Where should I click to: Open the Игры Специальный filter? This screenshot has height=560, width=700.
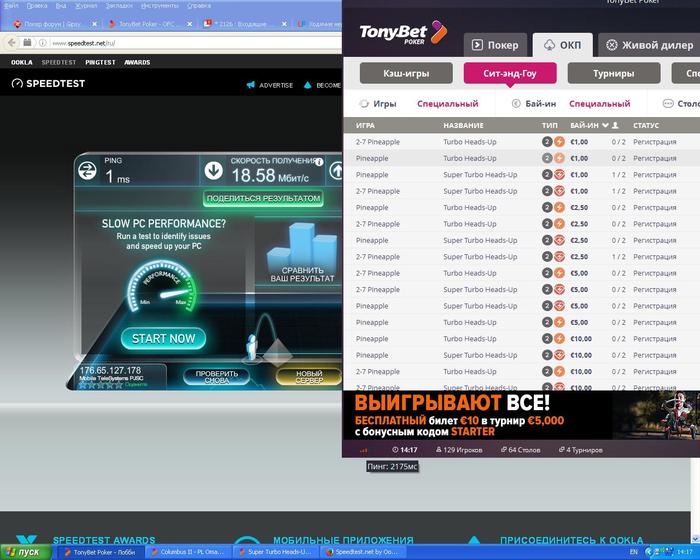(447, 104)
